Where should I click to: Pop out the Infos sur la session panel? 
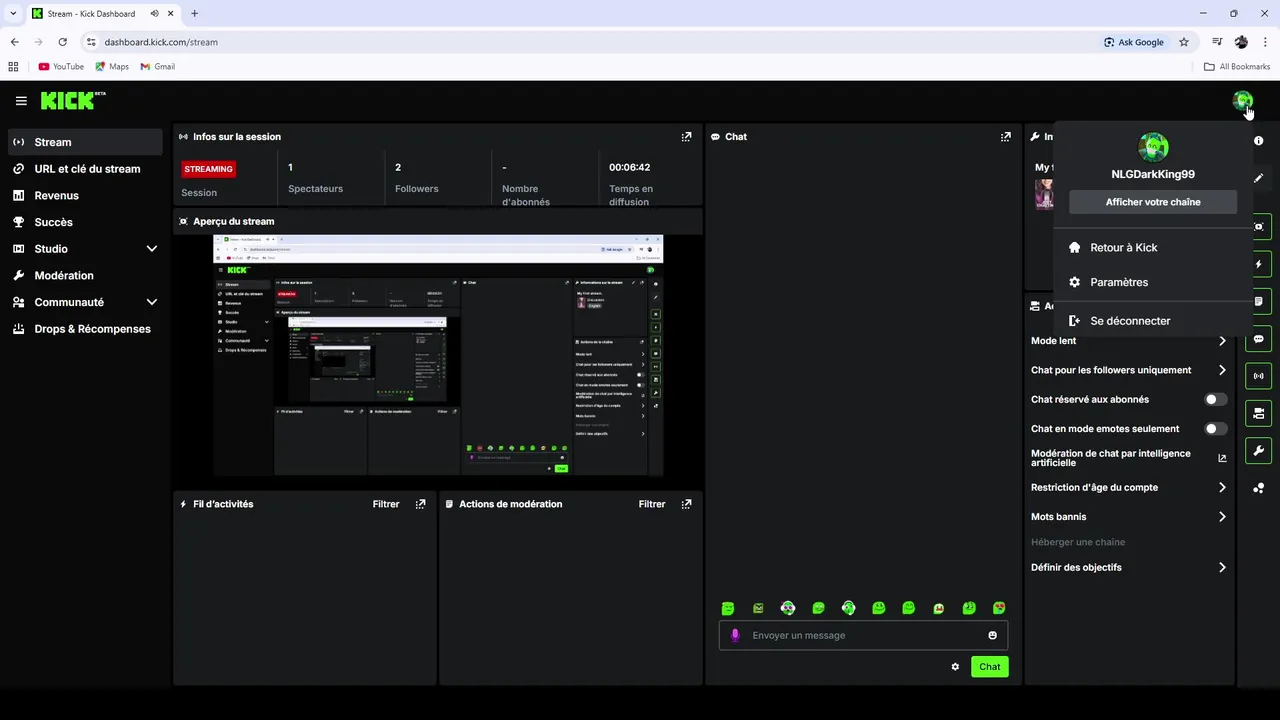pyautogui.click(x=686, y=137)
